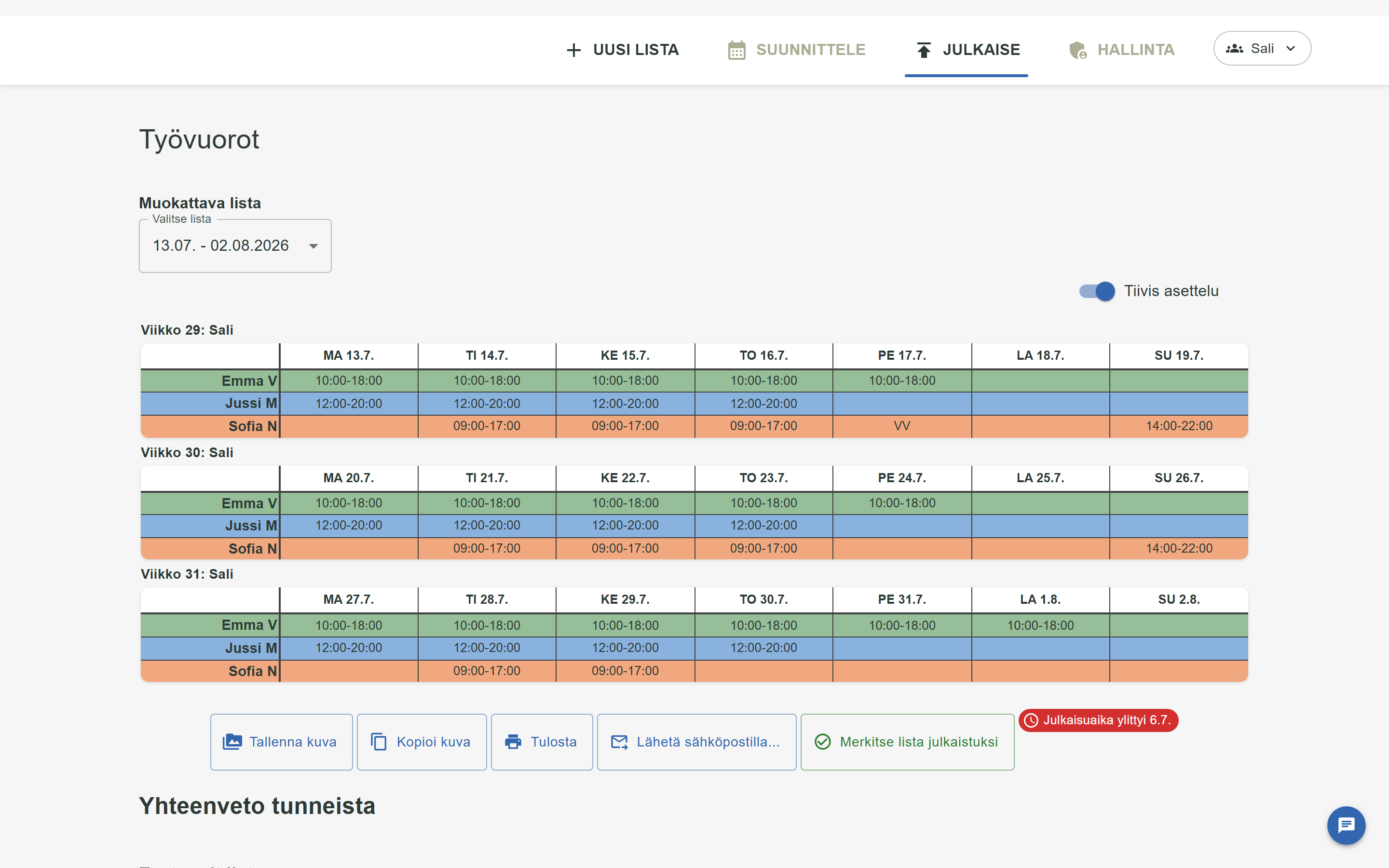The image size is (1389, 868).
Task: Click the KE 22.7. column header
Action: click(625, 477)
